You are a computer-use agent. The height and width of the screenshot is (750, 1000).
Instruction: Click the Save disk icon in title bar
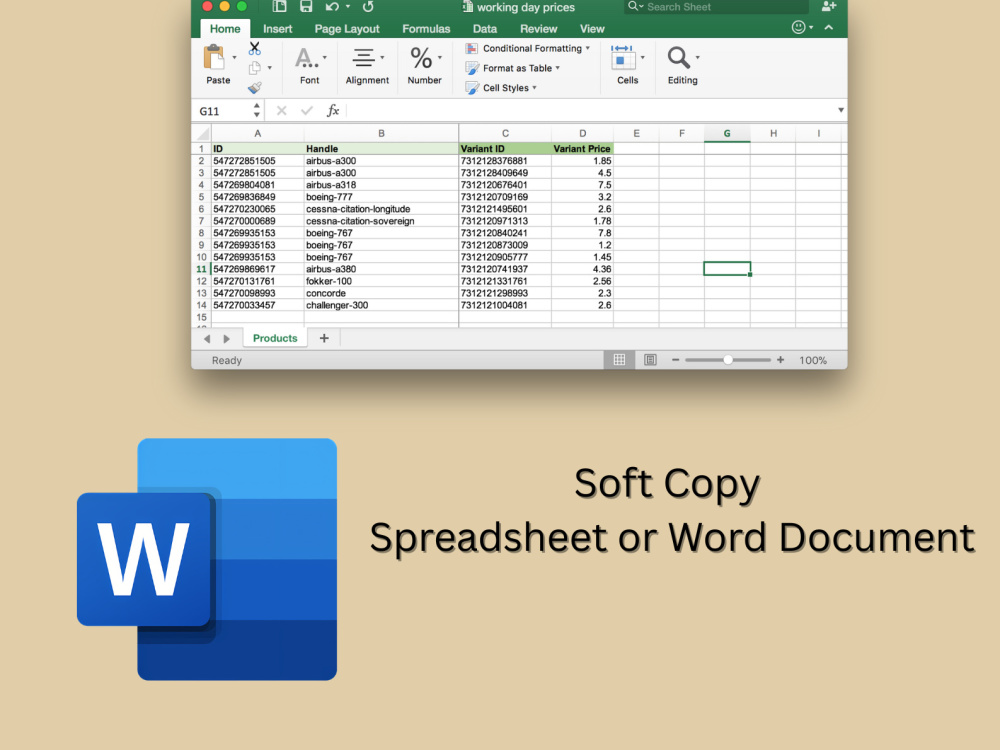point(306,6)
